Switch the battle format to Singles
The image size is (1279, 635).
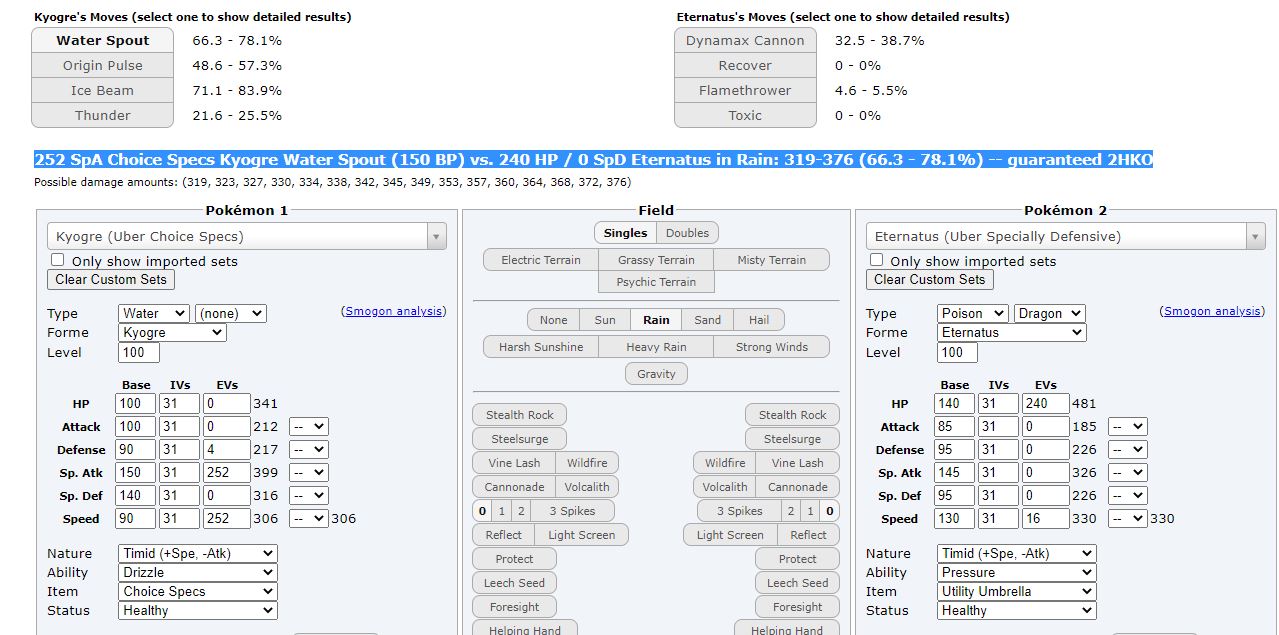pos(626,233)
